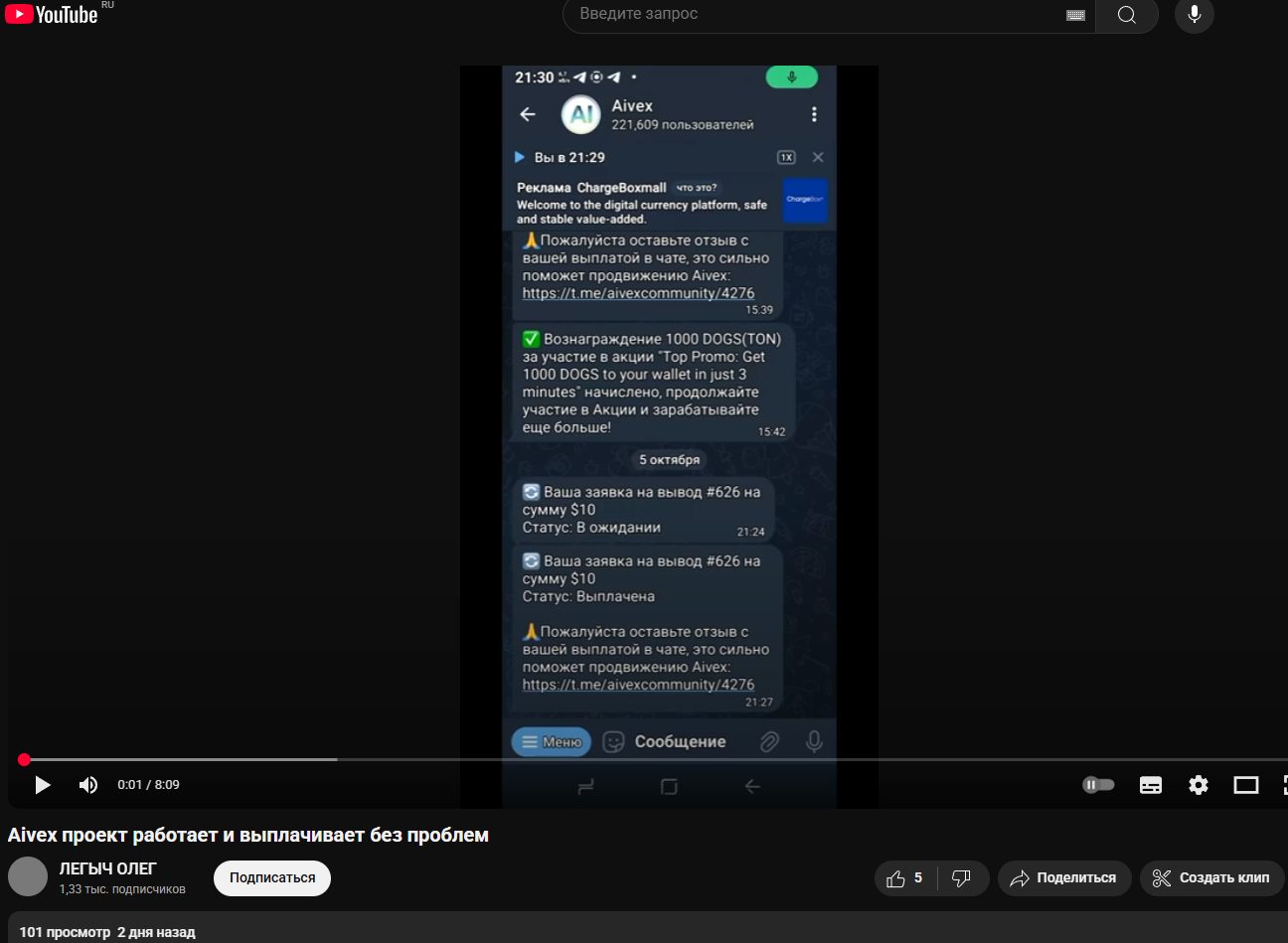Open the aivexcommunity link timestamped 21:27
Viewport: 1288px width, 943px height.
point(638,685)
